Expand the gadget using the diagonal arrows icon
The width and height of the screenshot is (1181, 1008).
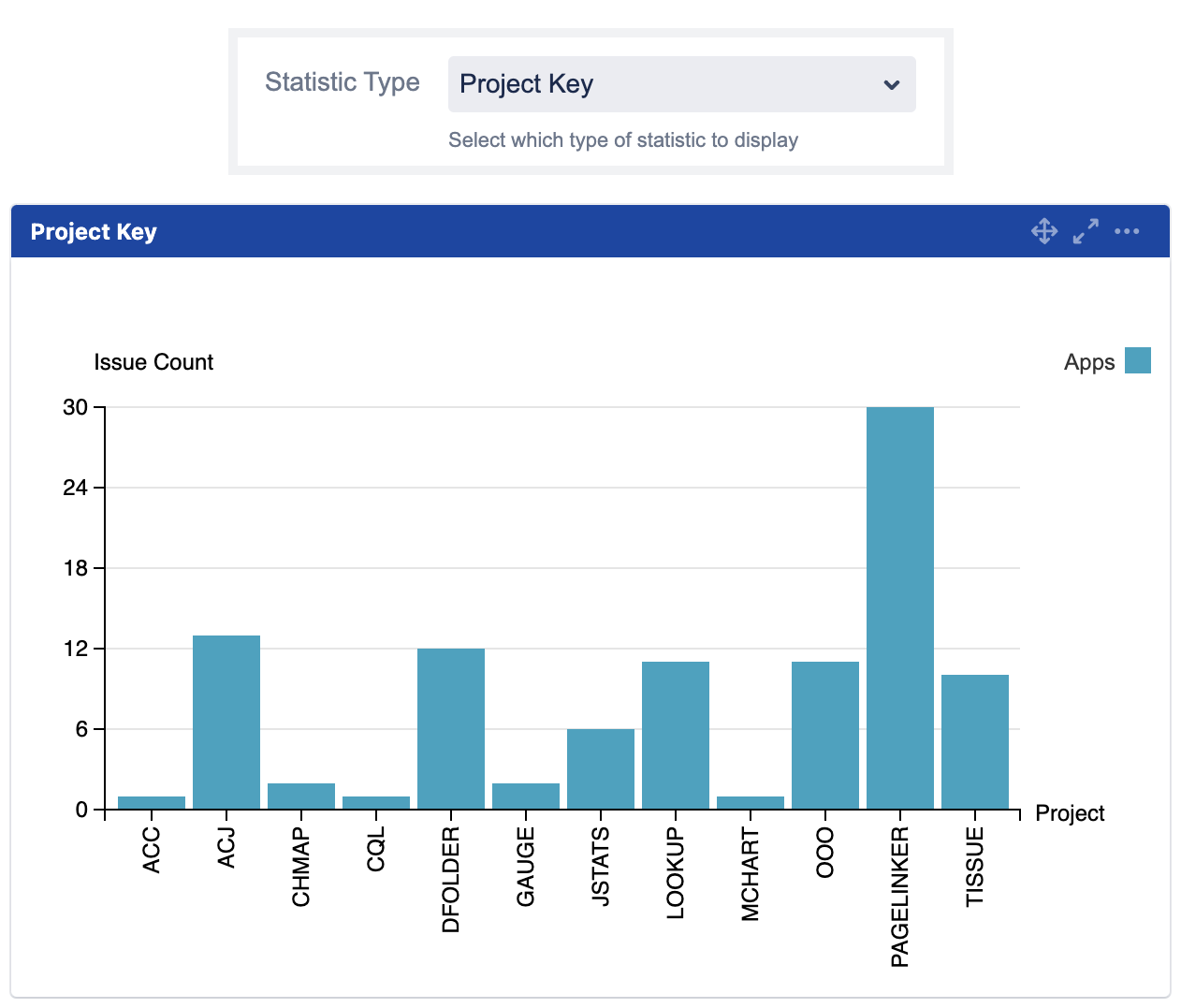1086,230
